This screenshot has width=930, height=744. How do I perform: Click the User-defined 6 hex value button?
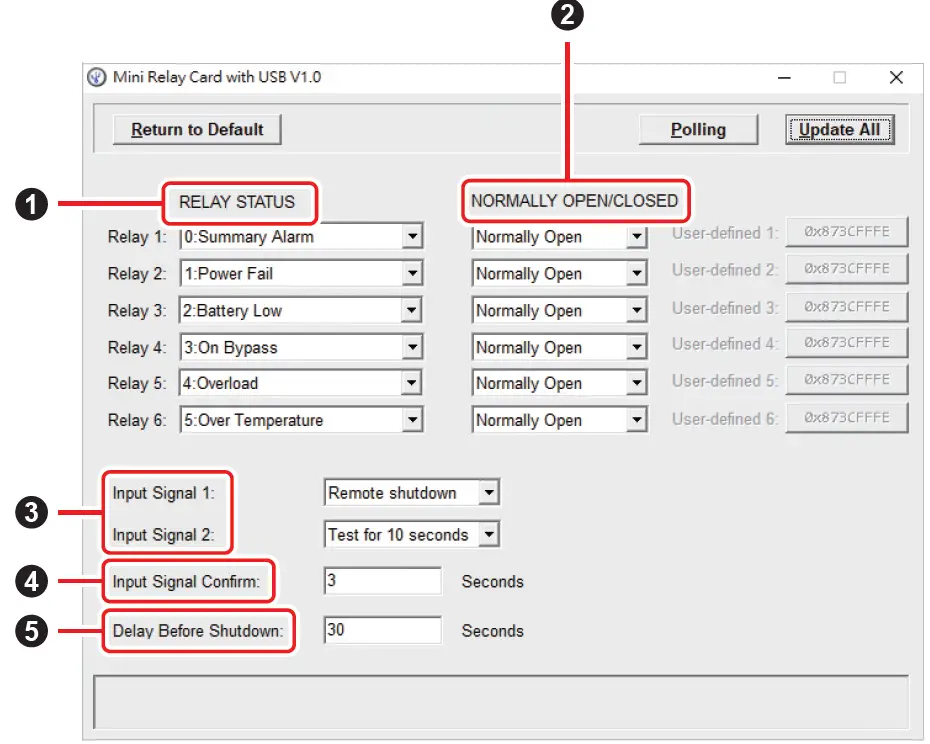coord(847,418)
